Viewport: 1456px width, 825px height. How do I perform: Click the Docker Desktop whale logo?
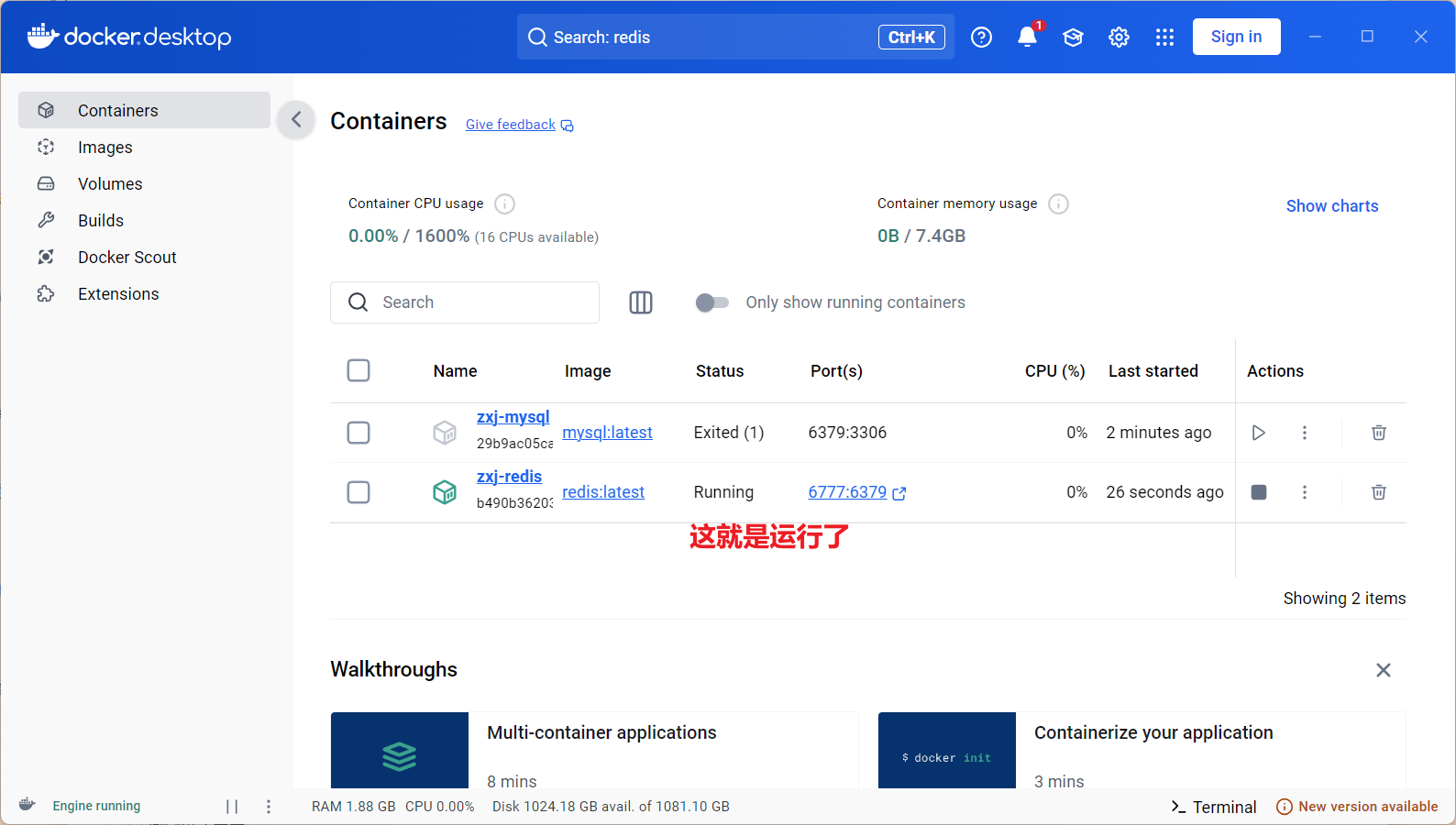point(129,37)
